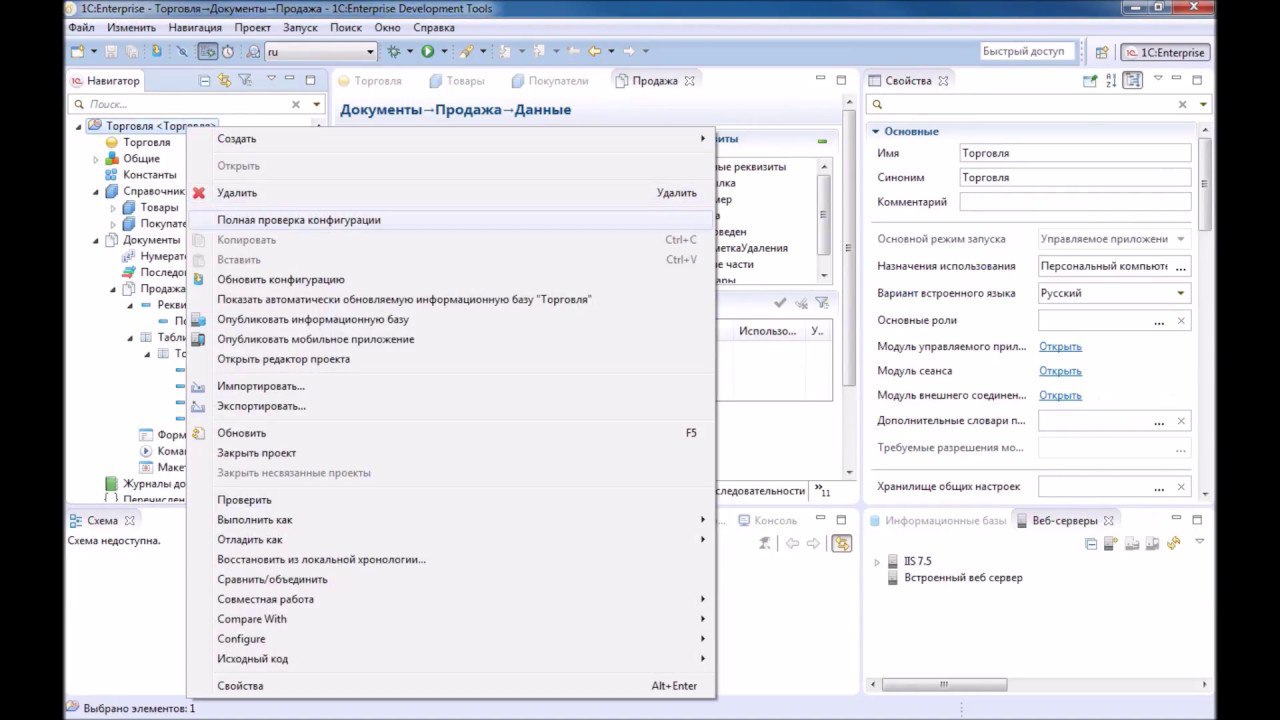Click collapse all icon in Веб-серверы panel
The width and height of the screenshot is (1280, 720).
(x=1091, y=544)
